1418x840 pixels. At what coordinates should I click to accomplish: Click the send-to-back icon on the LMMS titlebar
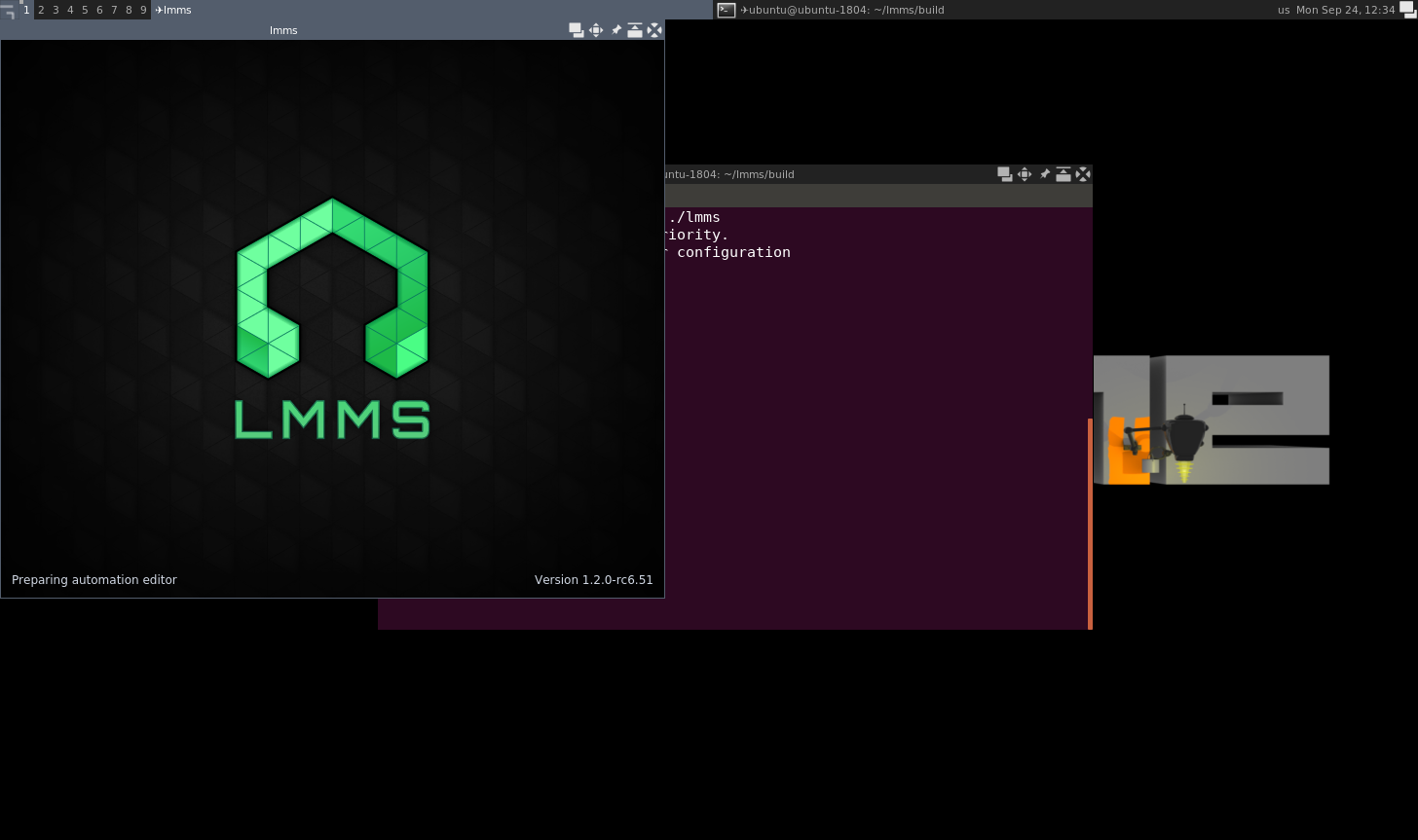pyautogui.click(x=577, y=29)
